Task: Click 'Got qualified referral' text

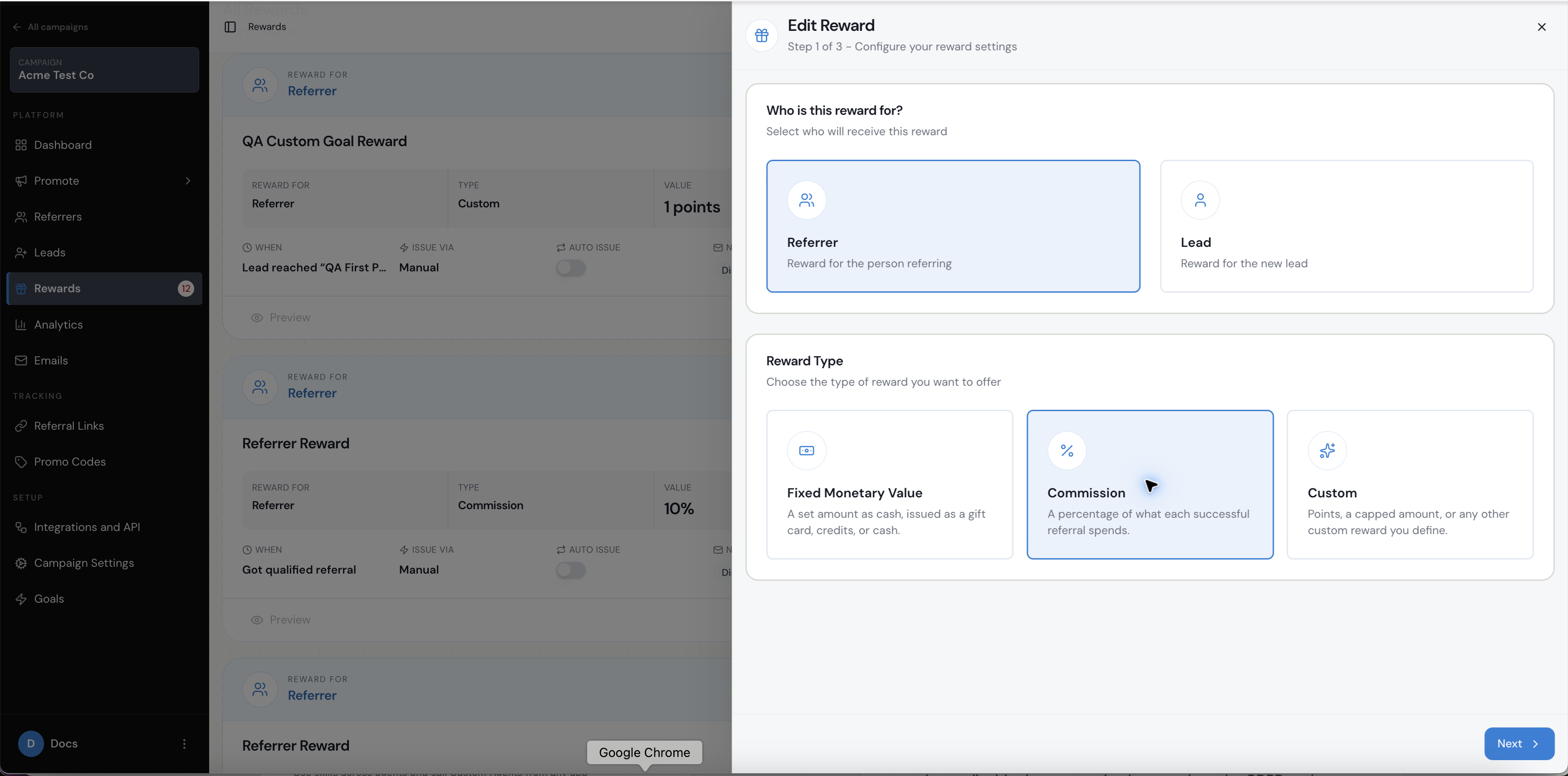Action: tap(299, 570)
